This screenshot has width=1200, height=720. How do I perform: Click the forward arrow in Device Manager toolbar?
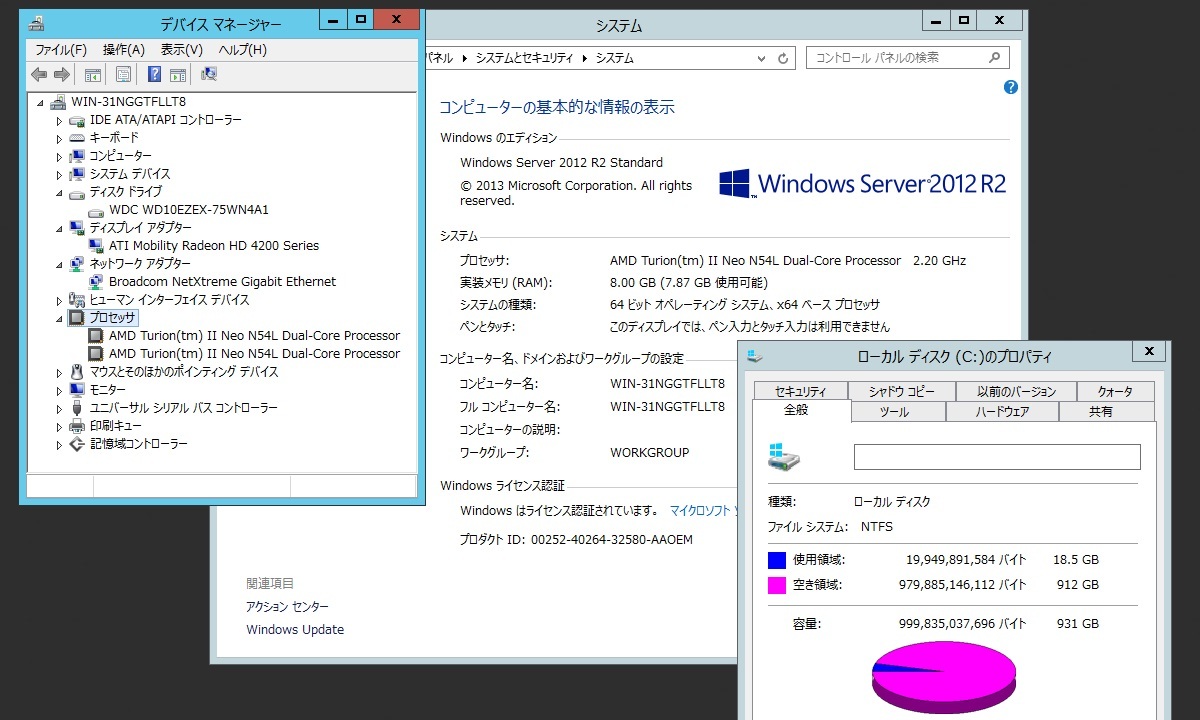pos(62,74)
